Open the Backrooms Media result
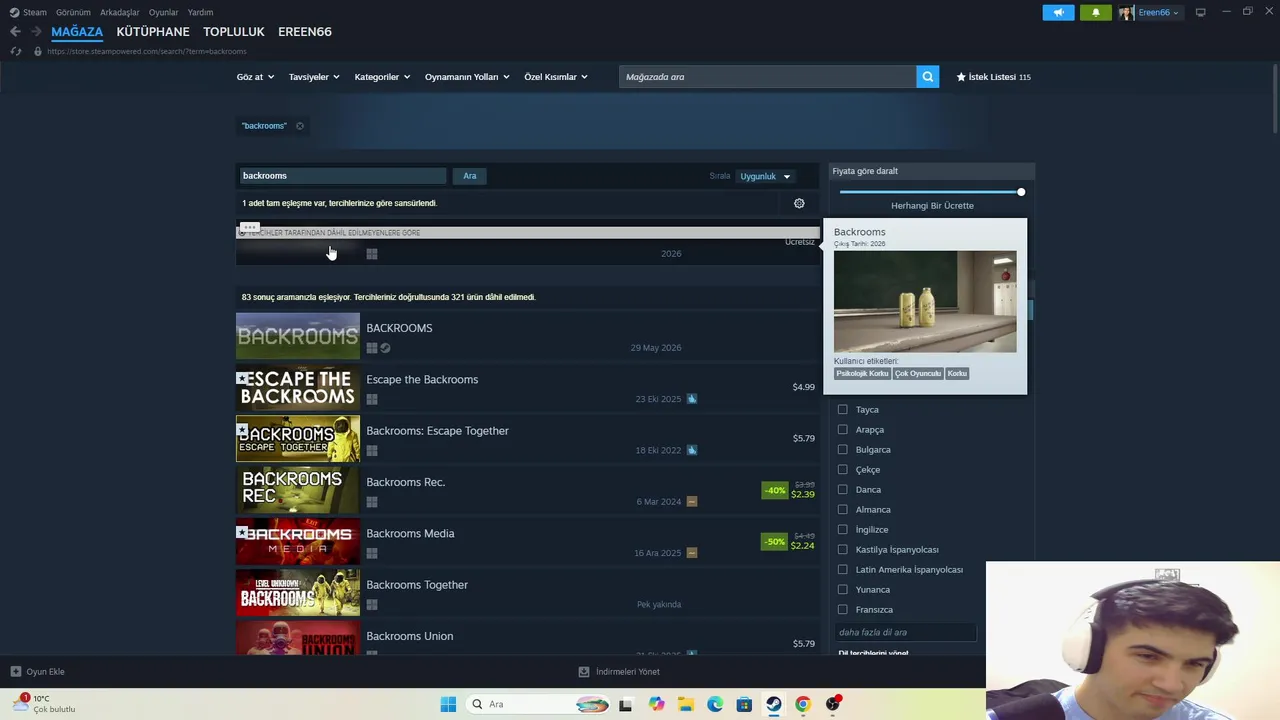Screen dimensions: 1280x720 coord(528,543)
